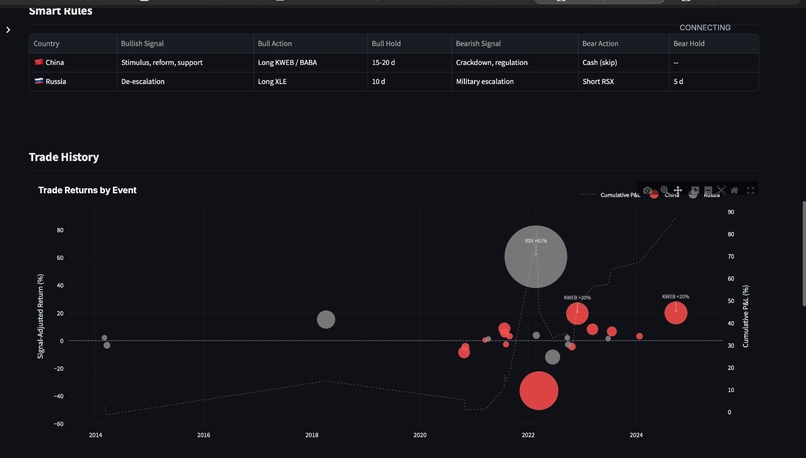Image resolution: width=806 pixels, height=458 pixels.
Task: Open chart in fullscreen mode
Action: [750, 190]
